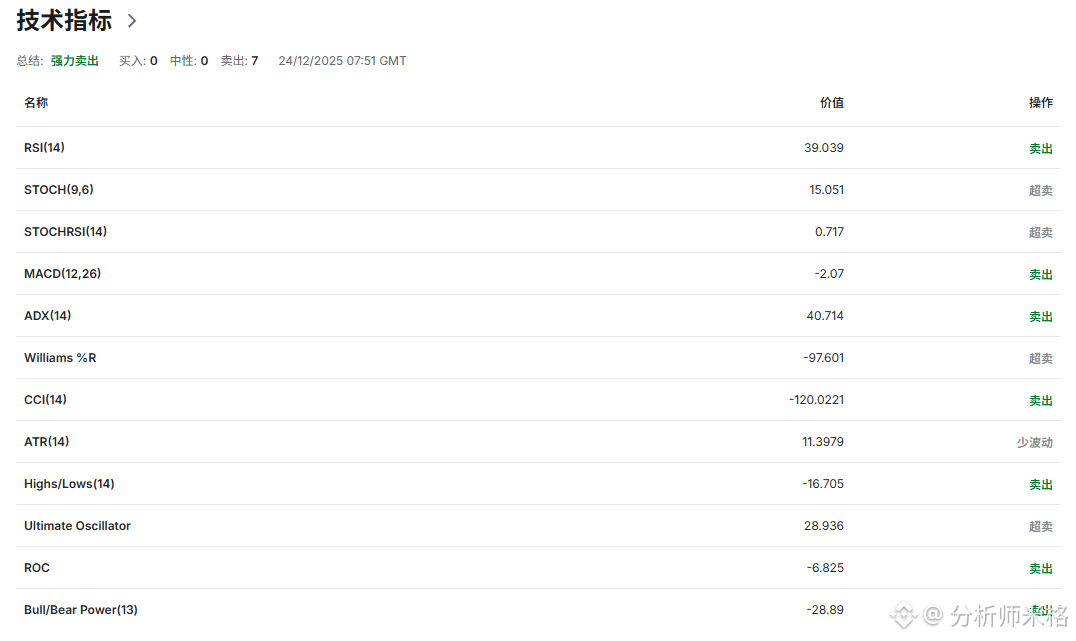Select the Bull/Bear Power(13) row
1076x641 pixels.
point(538,609)
